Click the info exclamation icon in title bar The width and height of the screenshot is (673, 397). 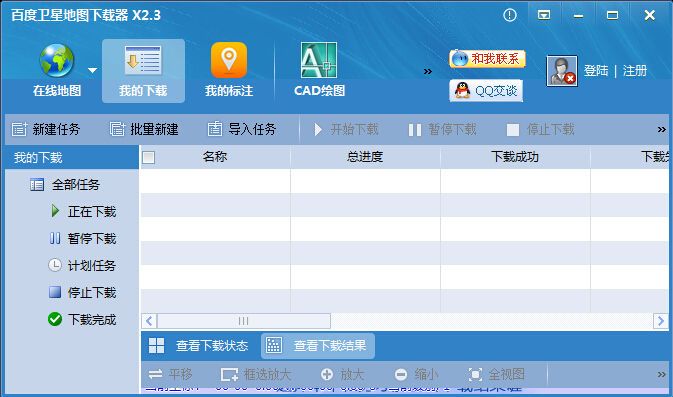[x=509, y=15]
